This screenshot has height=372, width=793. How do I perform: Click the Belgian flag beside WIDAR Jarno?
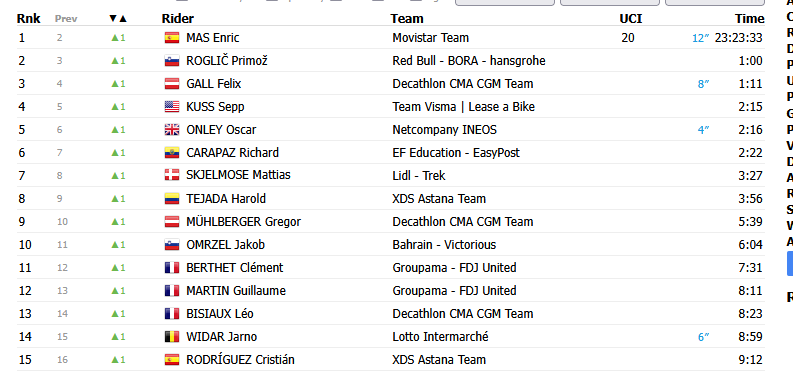click(x=172, y=337)
